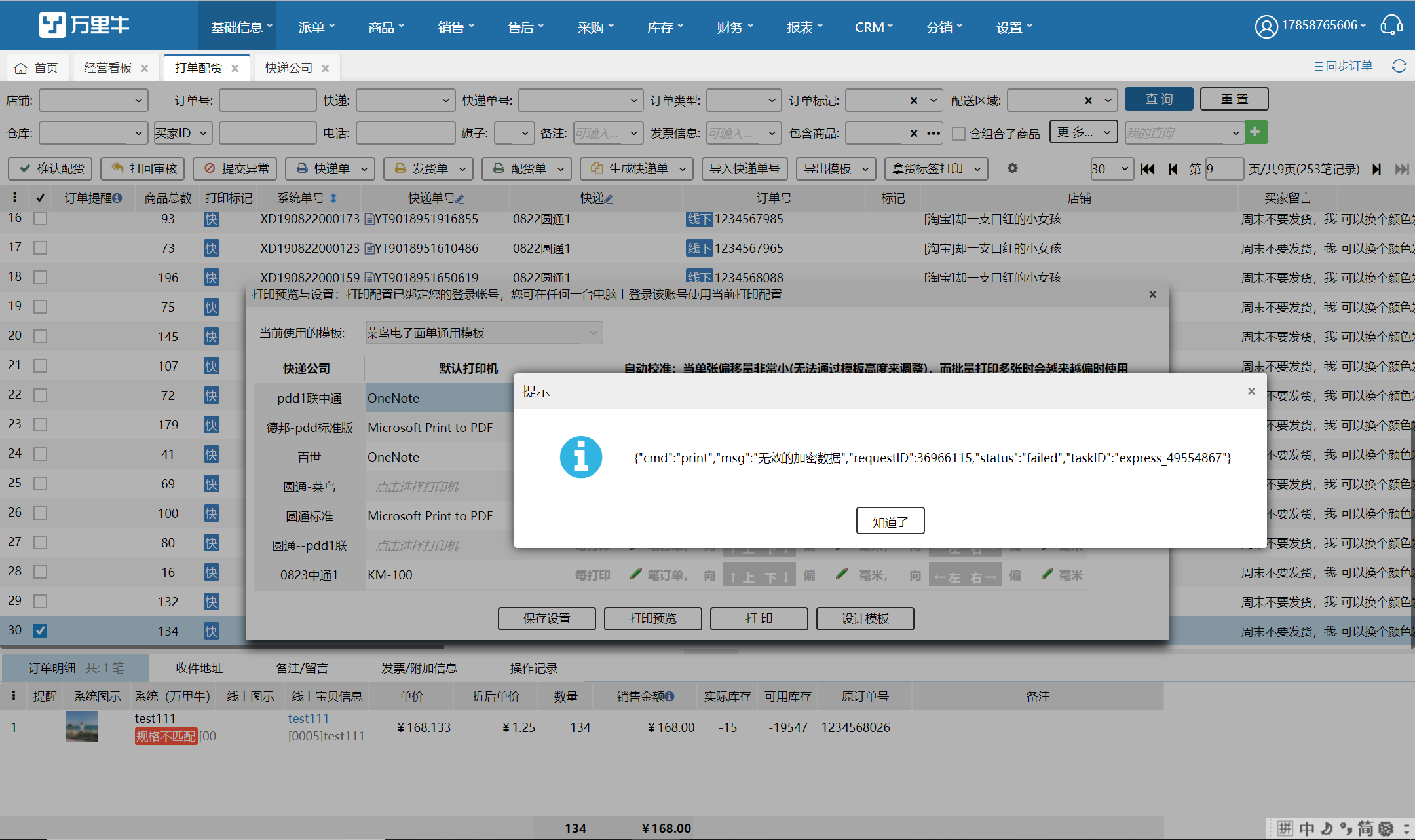1415x840 pixels.
Task: Click 快 print mark icon in row 16
Action: tap(211, 219)
